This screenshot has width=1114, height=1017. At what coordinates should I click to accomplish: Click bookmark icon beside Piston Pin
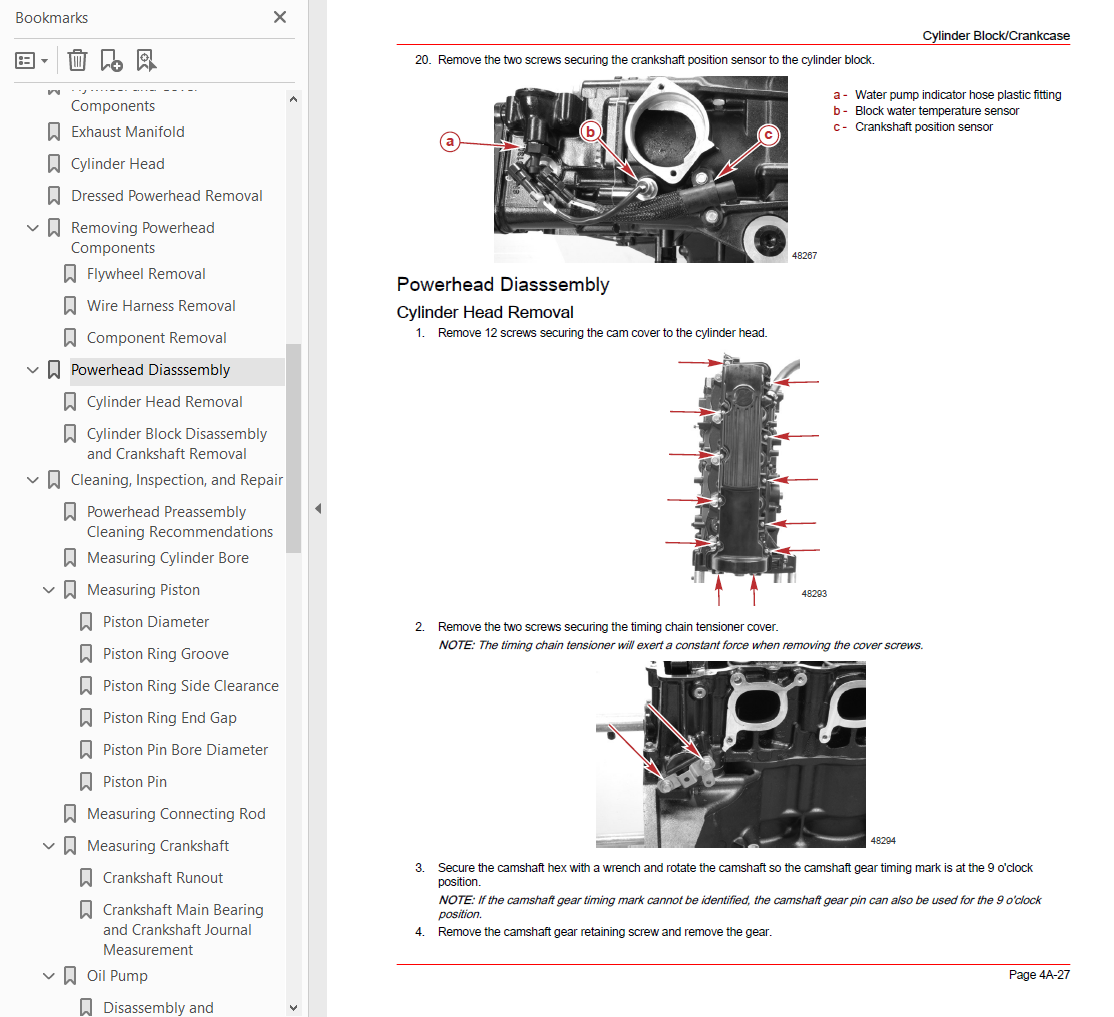pos(86,782)
